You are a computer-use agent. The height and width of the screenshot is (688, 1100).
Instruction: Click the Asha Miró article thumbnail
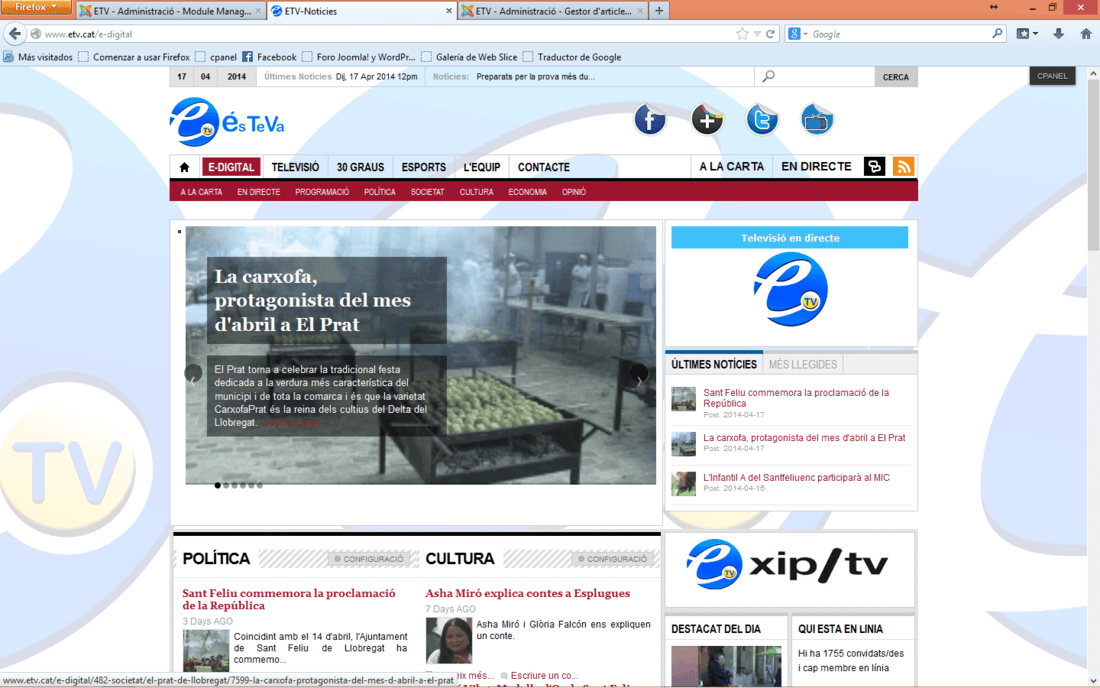449,640
